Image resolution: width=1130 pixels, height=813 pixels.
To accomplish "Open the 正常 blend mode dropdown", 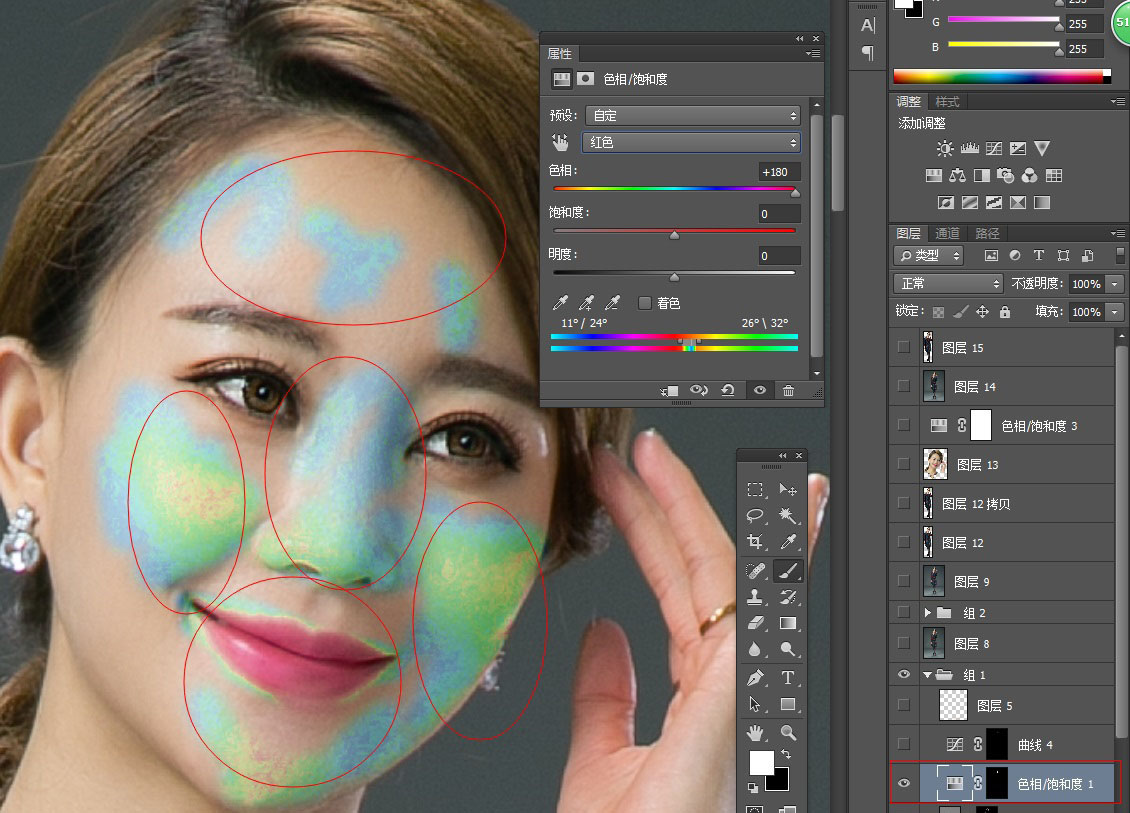I will point(947,284).
